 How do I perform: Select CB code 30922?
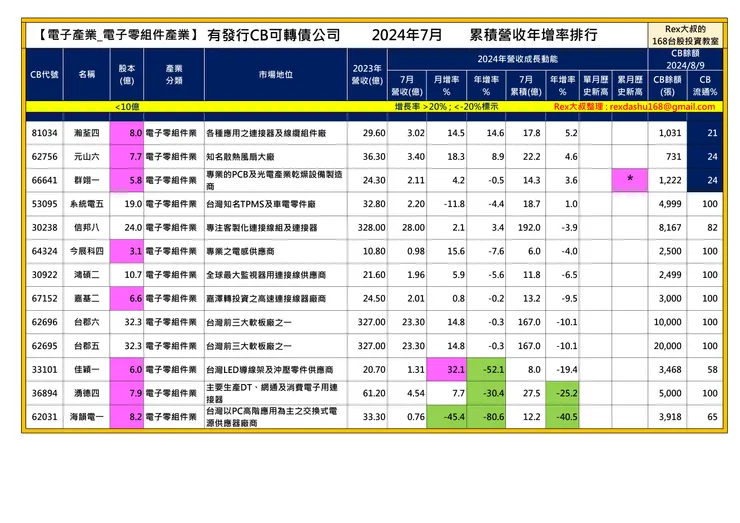[x=44, y=275]
